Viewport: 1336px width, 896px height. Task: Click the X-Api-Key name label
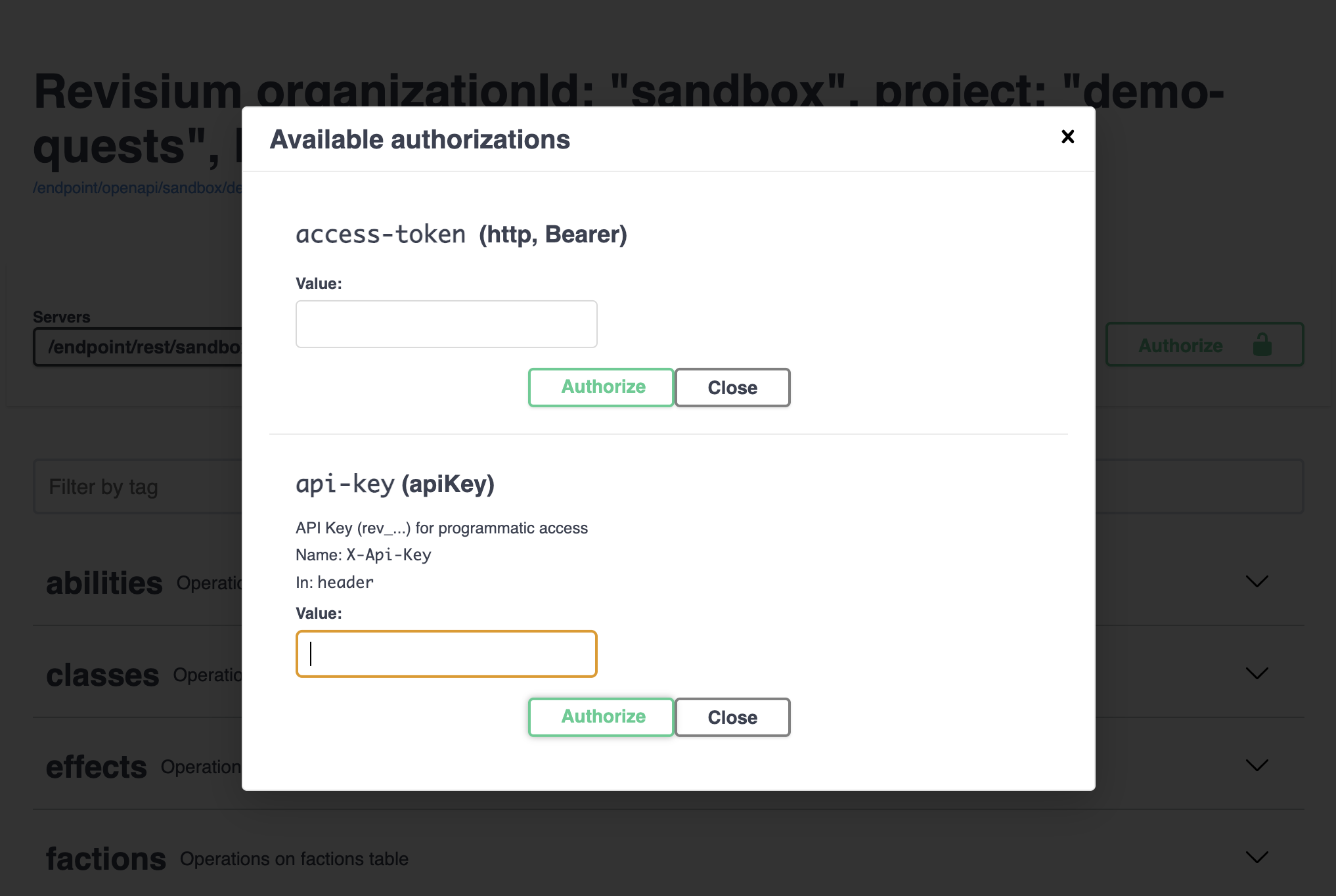(388, 555)
